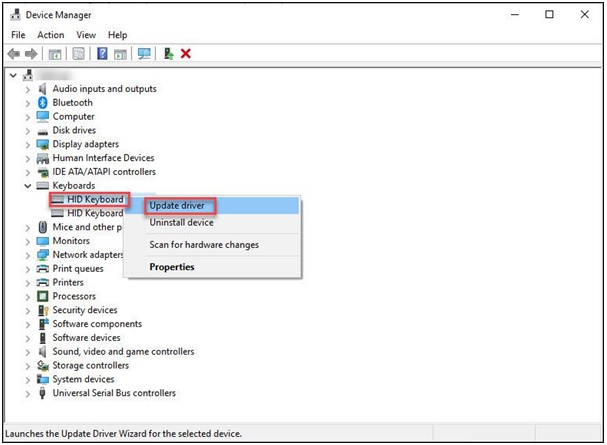Click the Back arrow in the toolbar

tap(13, 54)
